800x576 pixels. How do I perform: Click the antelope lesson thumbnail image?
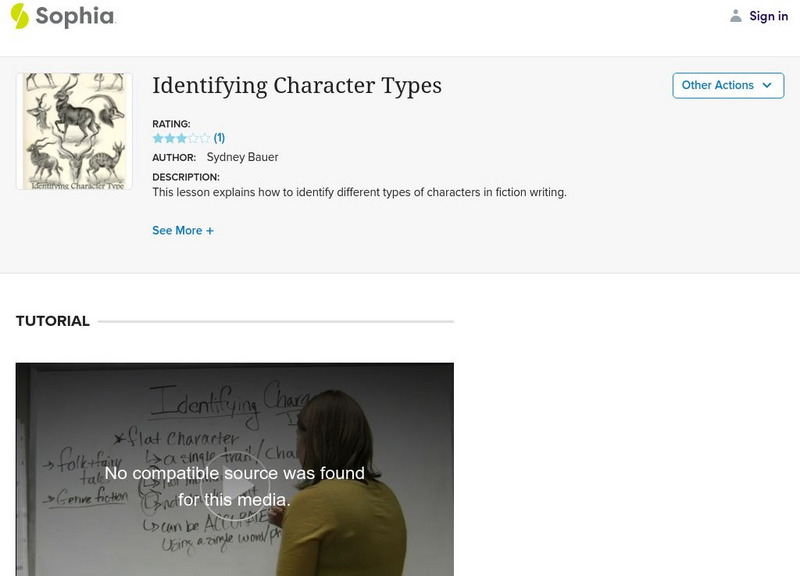(74, 131)
